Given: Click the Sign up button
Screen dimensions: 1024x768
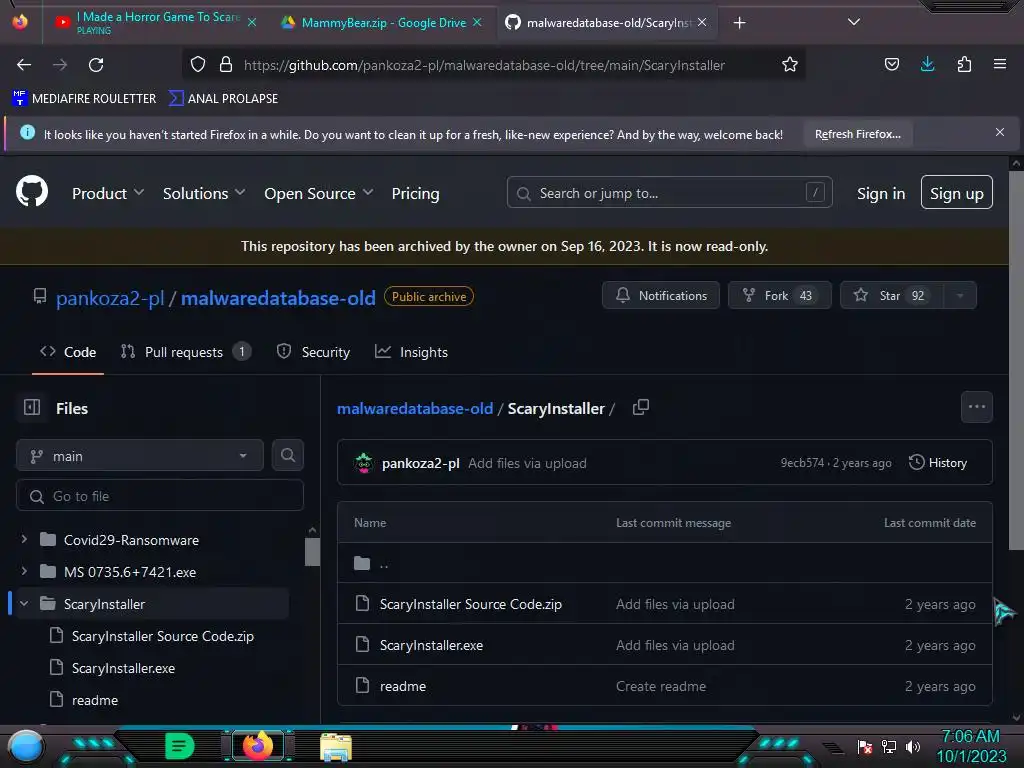Looking at the screenshot, I should 957,193.
